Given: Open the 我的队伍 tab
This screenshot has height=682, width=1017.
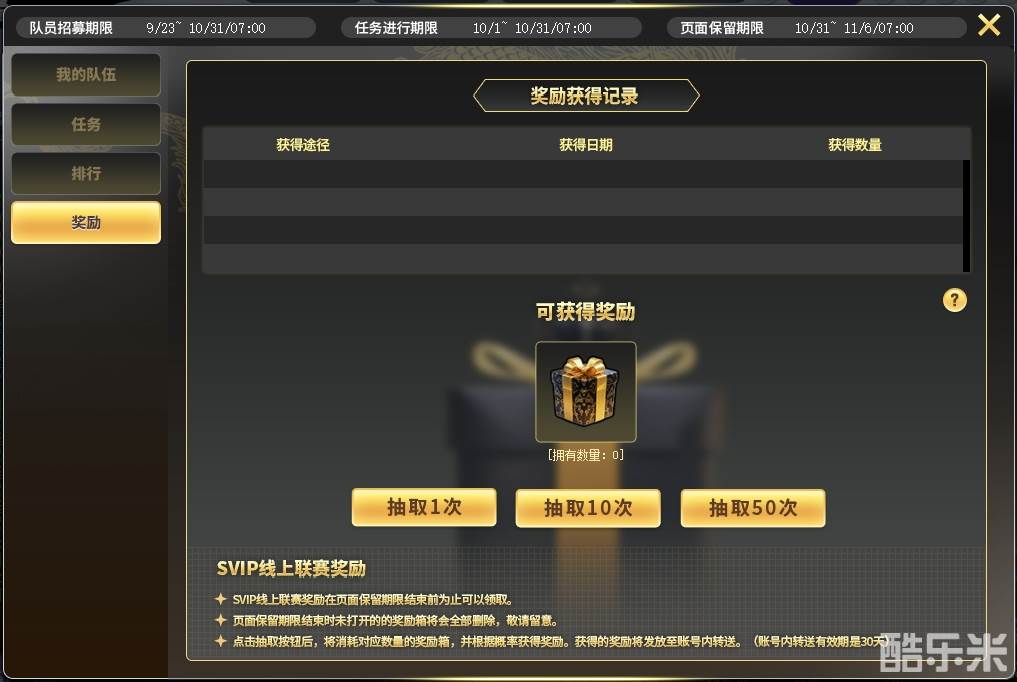Looking at the screenshot, I should click(x=86, y=75).
